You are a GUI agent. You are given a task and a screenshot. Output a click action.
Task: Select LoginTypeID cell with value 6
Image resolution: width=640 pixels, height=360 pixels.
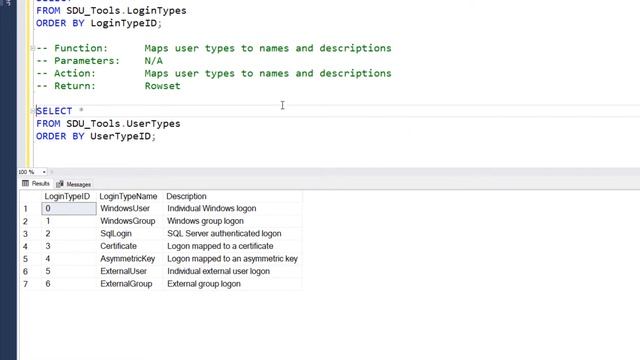coord(69,284)
